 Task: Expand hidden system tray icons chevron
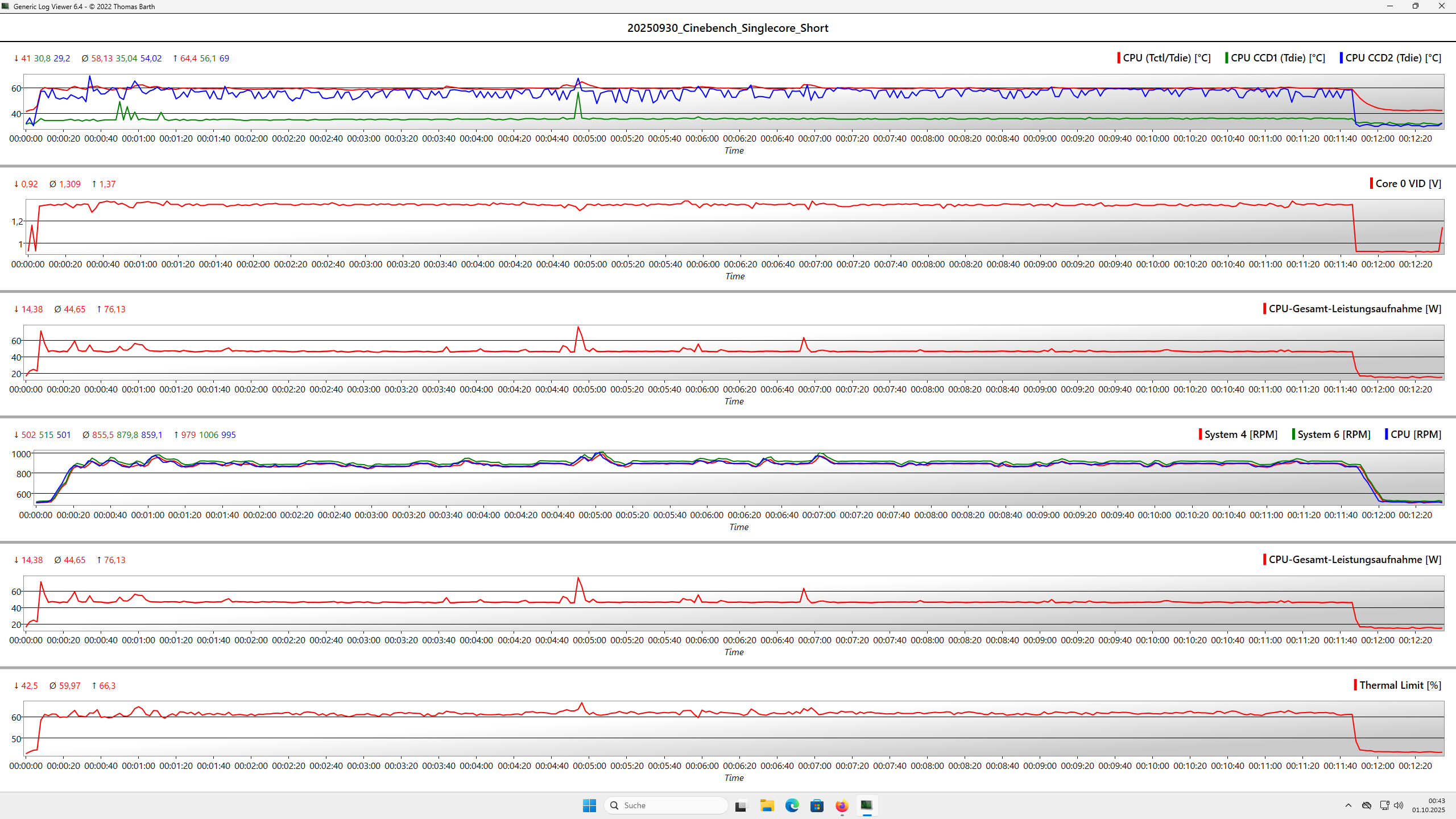pos(1348,805)
